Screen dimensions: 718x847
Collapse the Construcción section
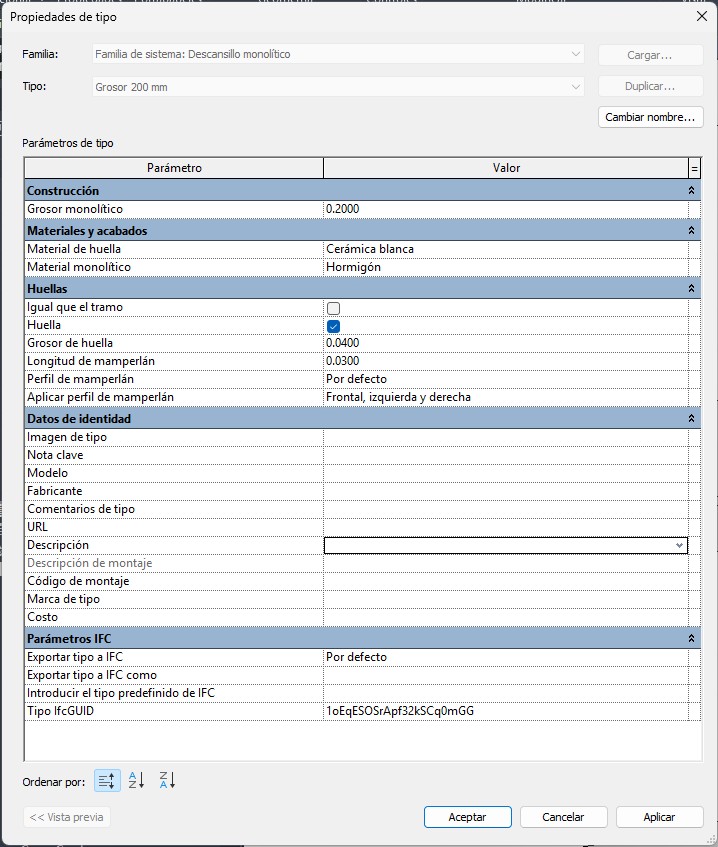coord(690,190)
